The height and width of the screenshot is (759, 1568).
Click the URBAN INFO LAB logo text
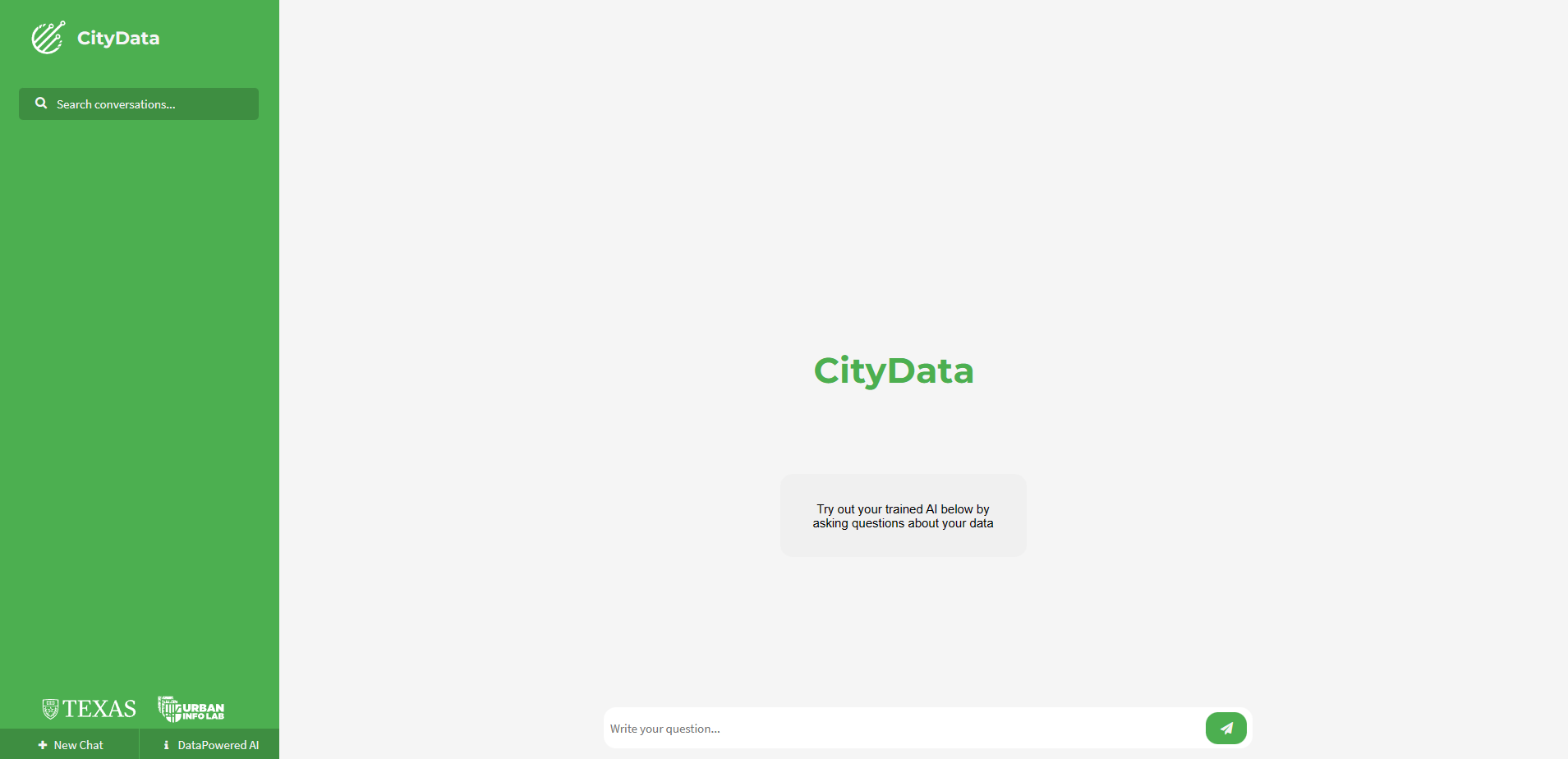pos(203,711)
